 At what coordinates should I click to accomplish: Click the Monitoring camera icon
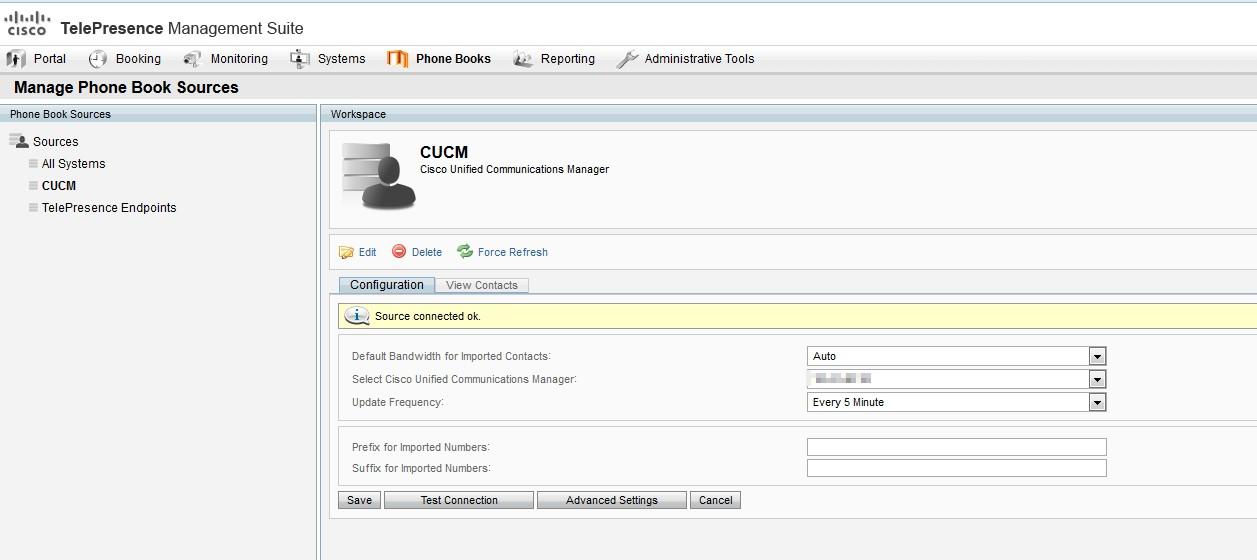(193, 59)
